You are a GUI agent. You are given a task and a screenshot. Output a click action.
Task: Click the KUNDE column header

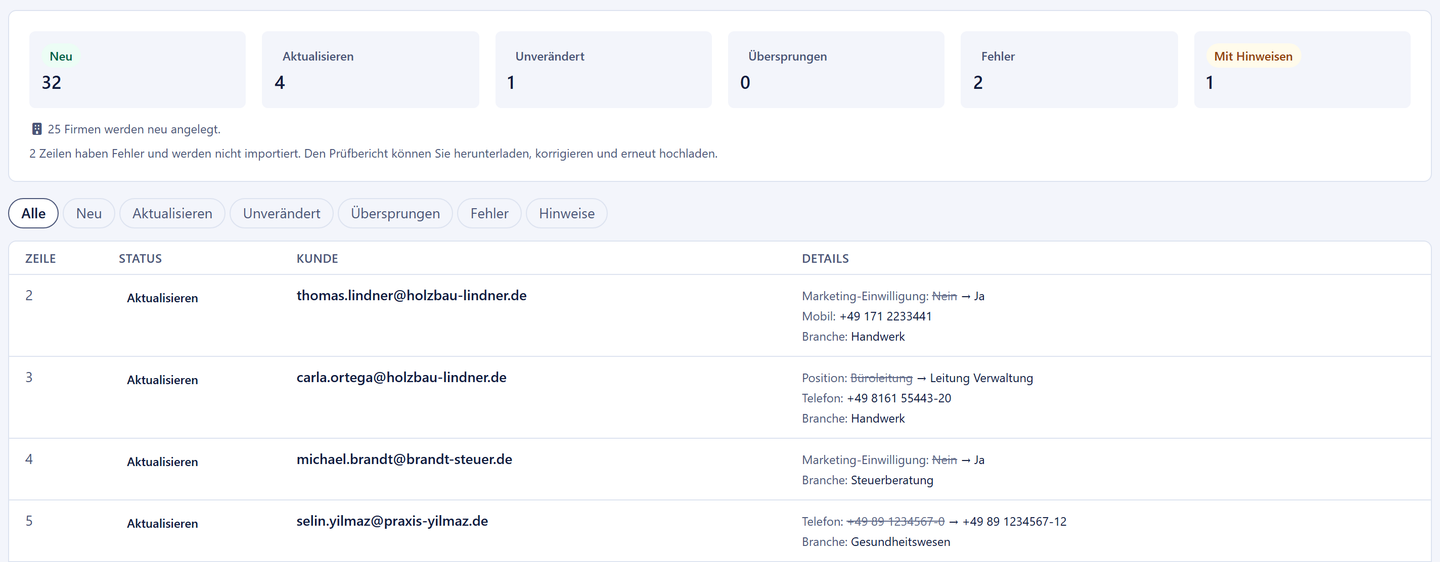pos(317,258)
